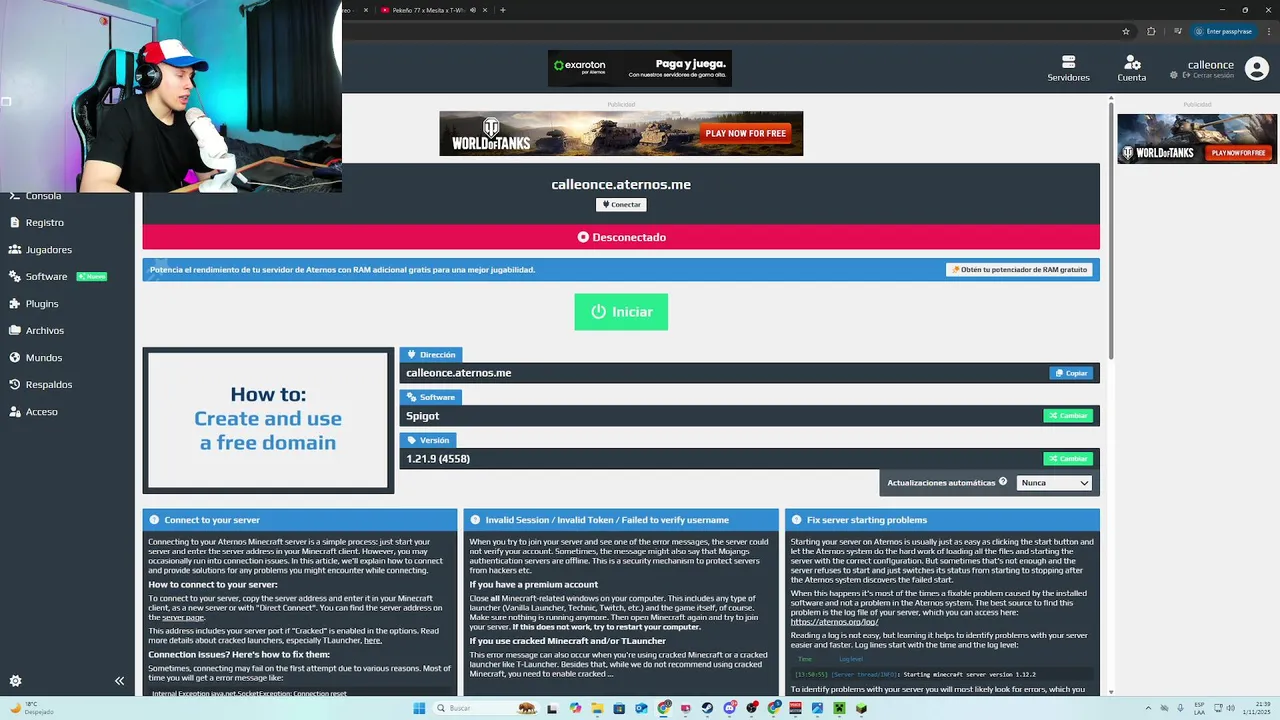Click the taskbar Buscar search box
This screenshot has height=720, width=1280.
pyautogui.click(x=486, y=708)
